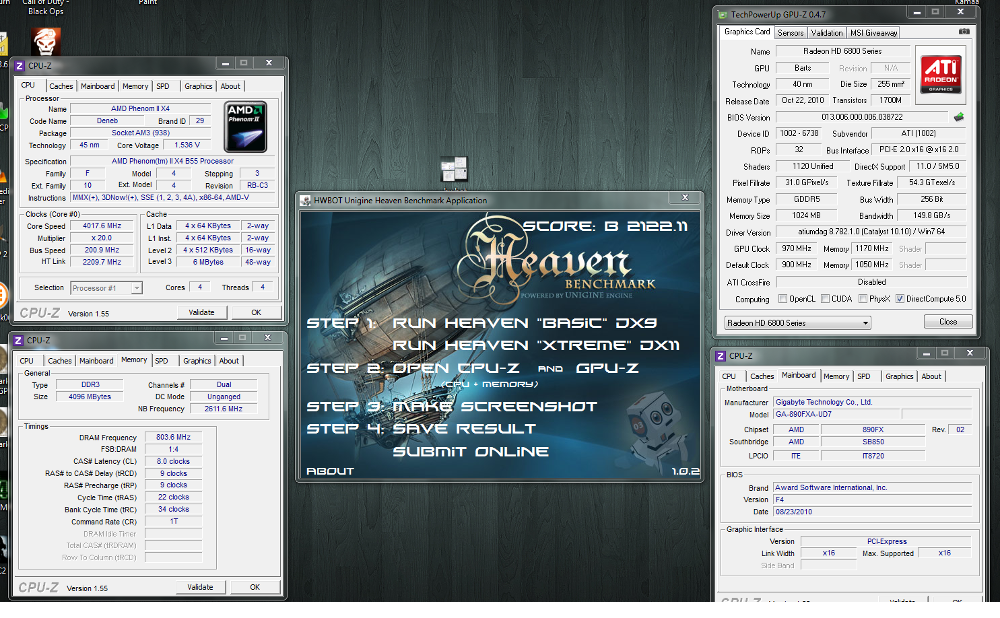Click the BIOS Version field 013.006.000.006.038722
The height and width of the screenshot is (618, 1000).
click(x=862, y=117)
